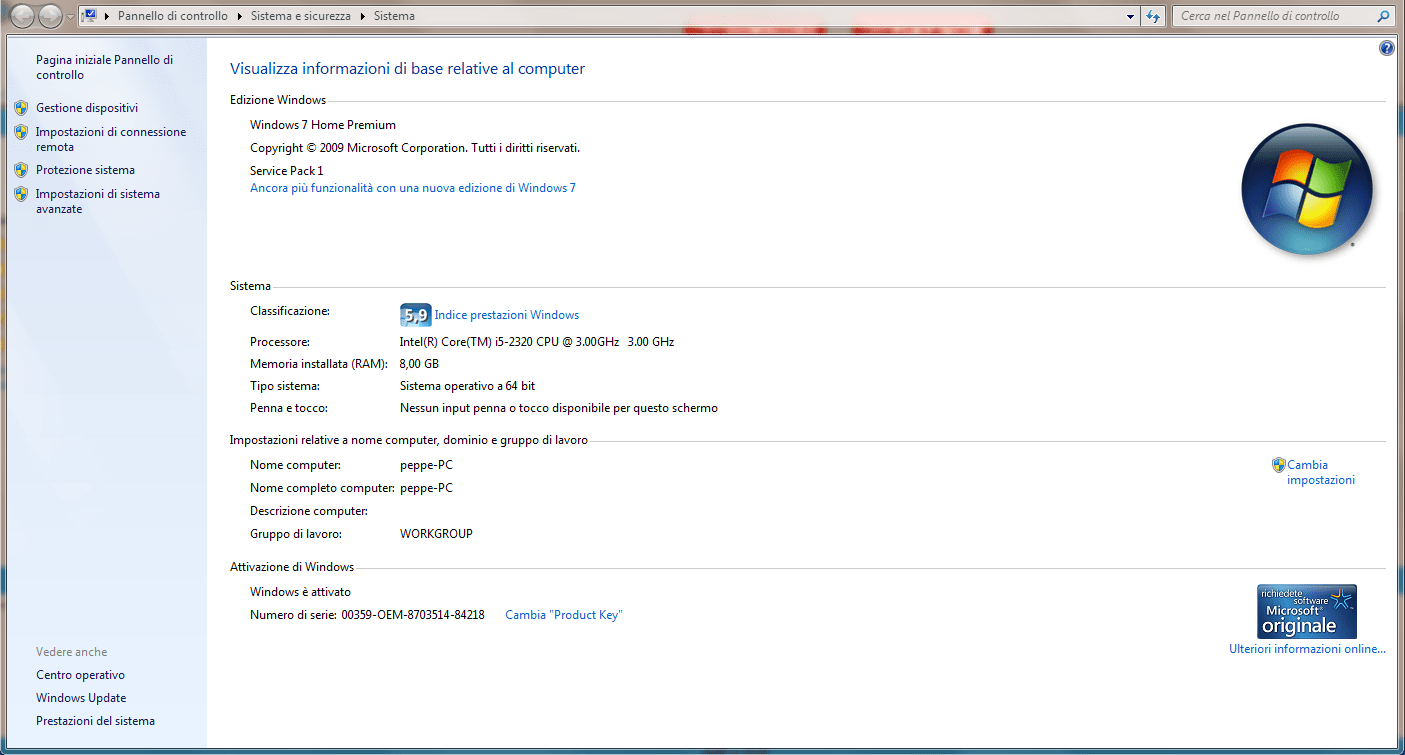Click the Intel Core i5-2320 processor value

coord(537,342)
